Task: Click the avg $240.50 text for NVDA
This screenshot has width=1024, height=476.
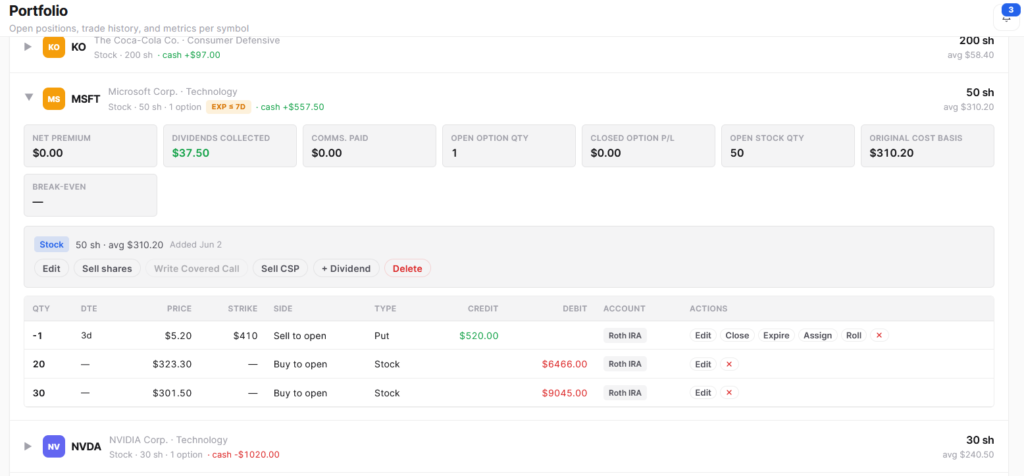Action: coord(968,454)
